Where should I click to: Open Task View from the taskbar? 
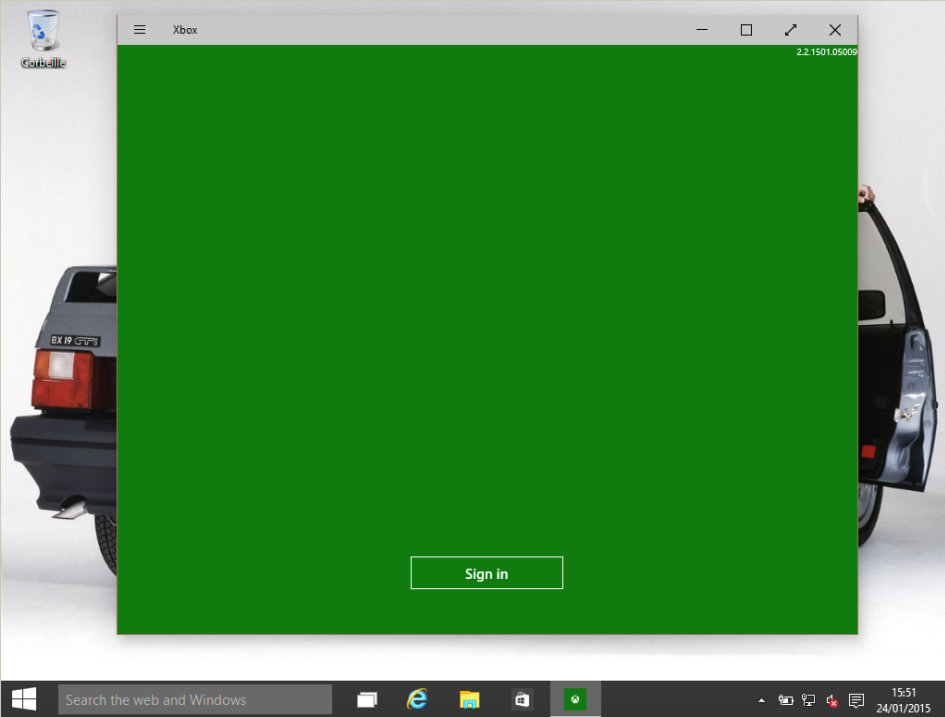[367, 699]
